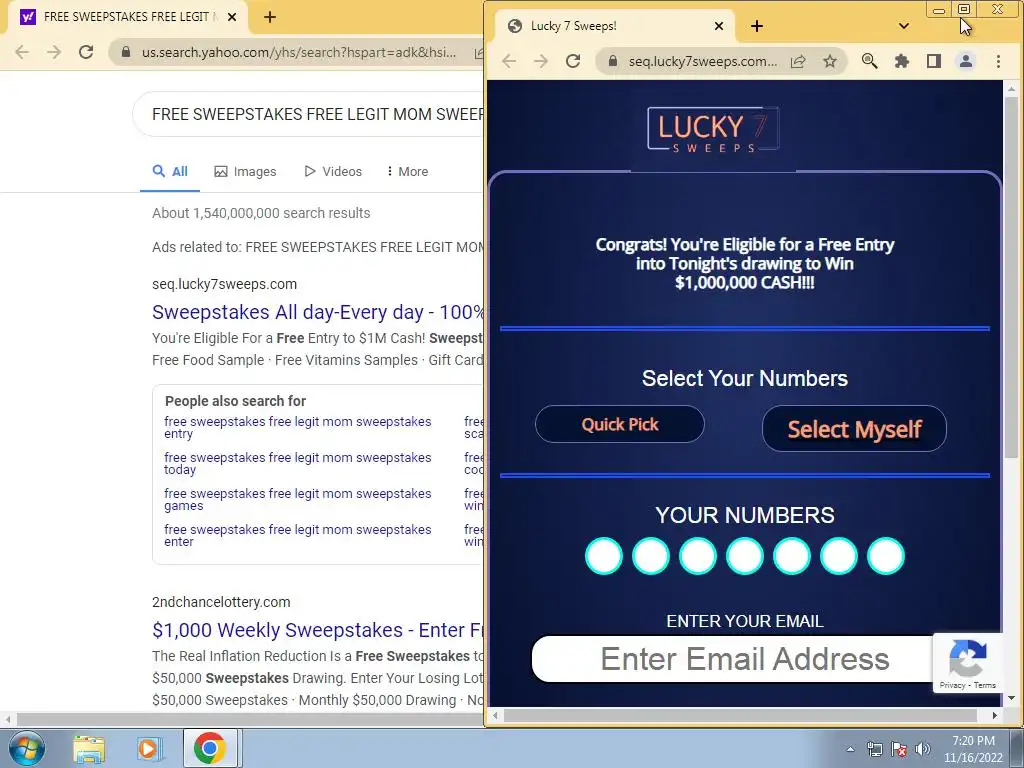The width and height of the screenshot is (1024, 768).
Task: Click lock icon in Yahoo address bar
Action: tap(126, 52)
